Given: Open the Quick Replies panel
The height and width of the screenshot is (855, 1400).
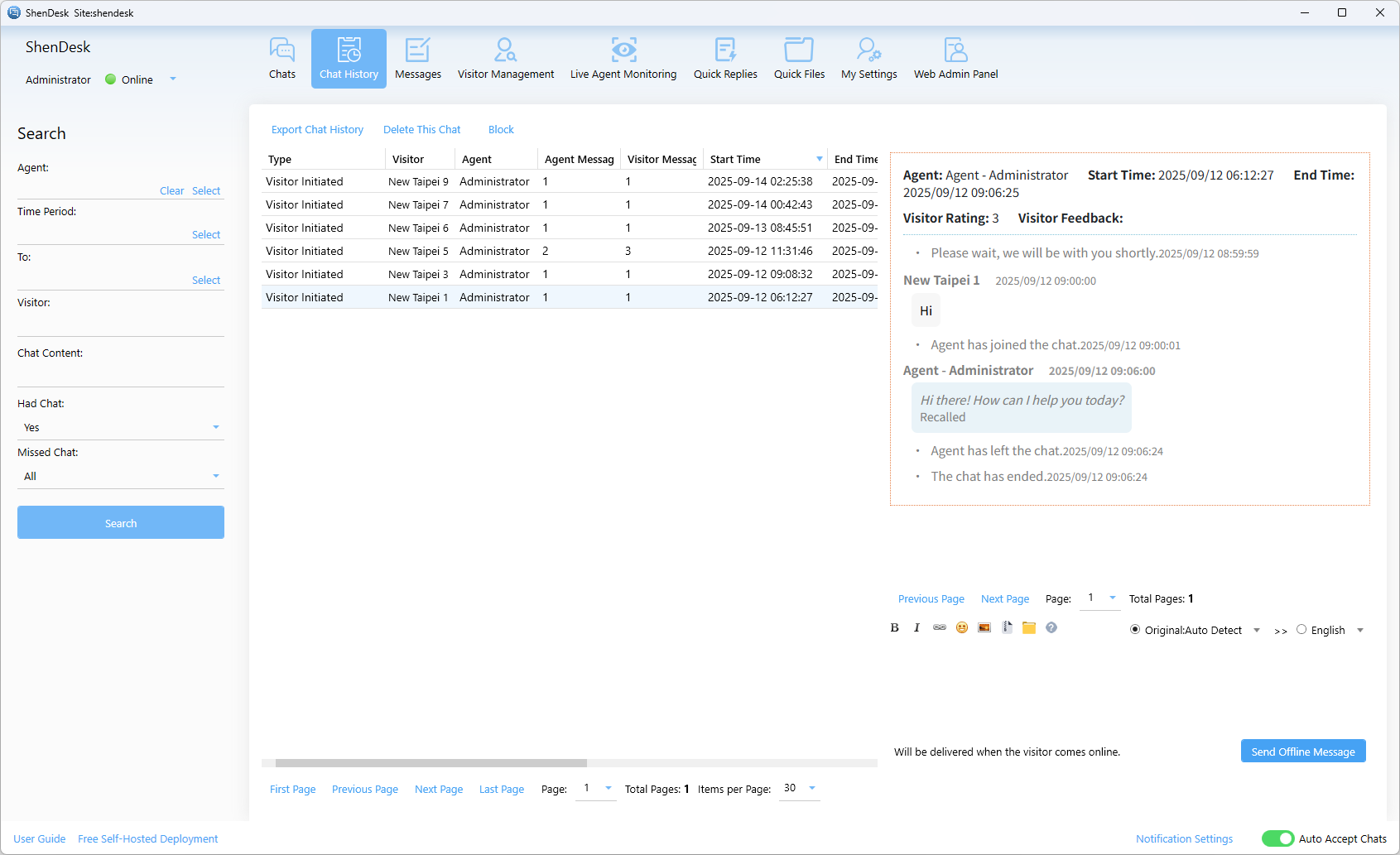Looking at the screenshot, I should [724, 58].
